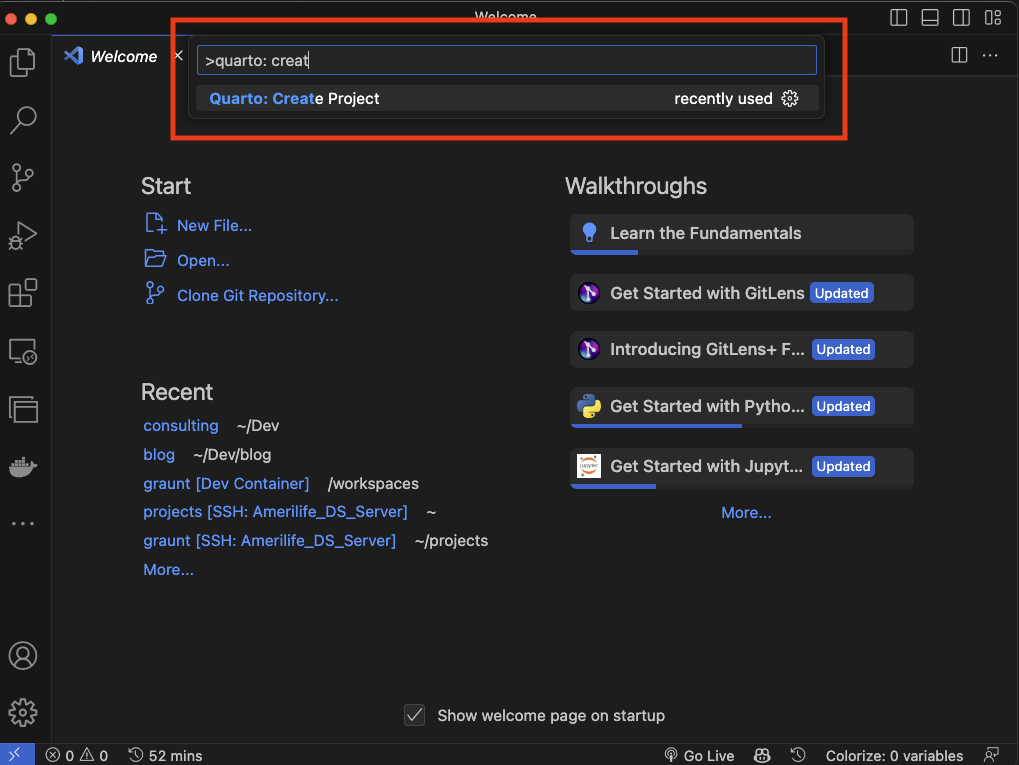The image size is (1019, 765).
Task: Open the Run and Debug view
Action: point(22,236)
